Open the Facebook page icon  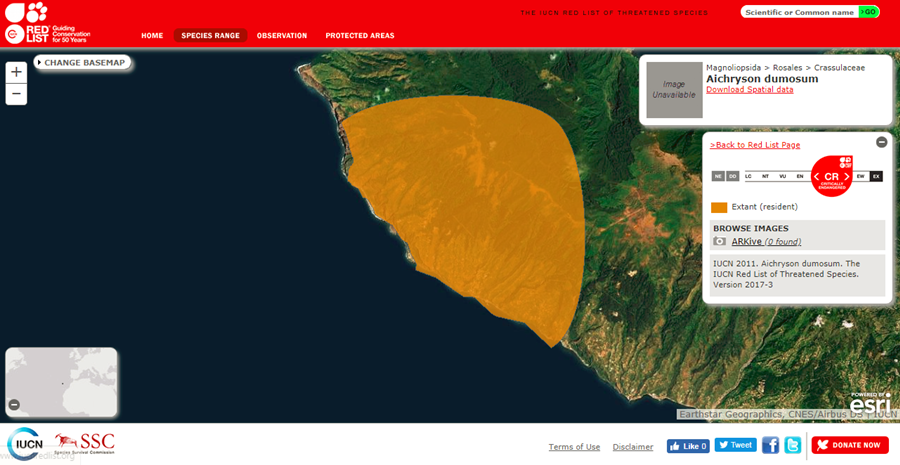click(770, 445)
